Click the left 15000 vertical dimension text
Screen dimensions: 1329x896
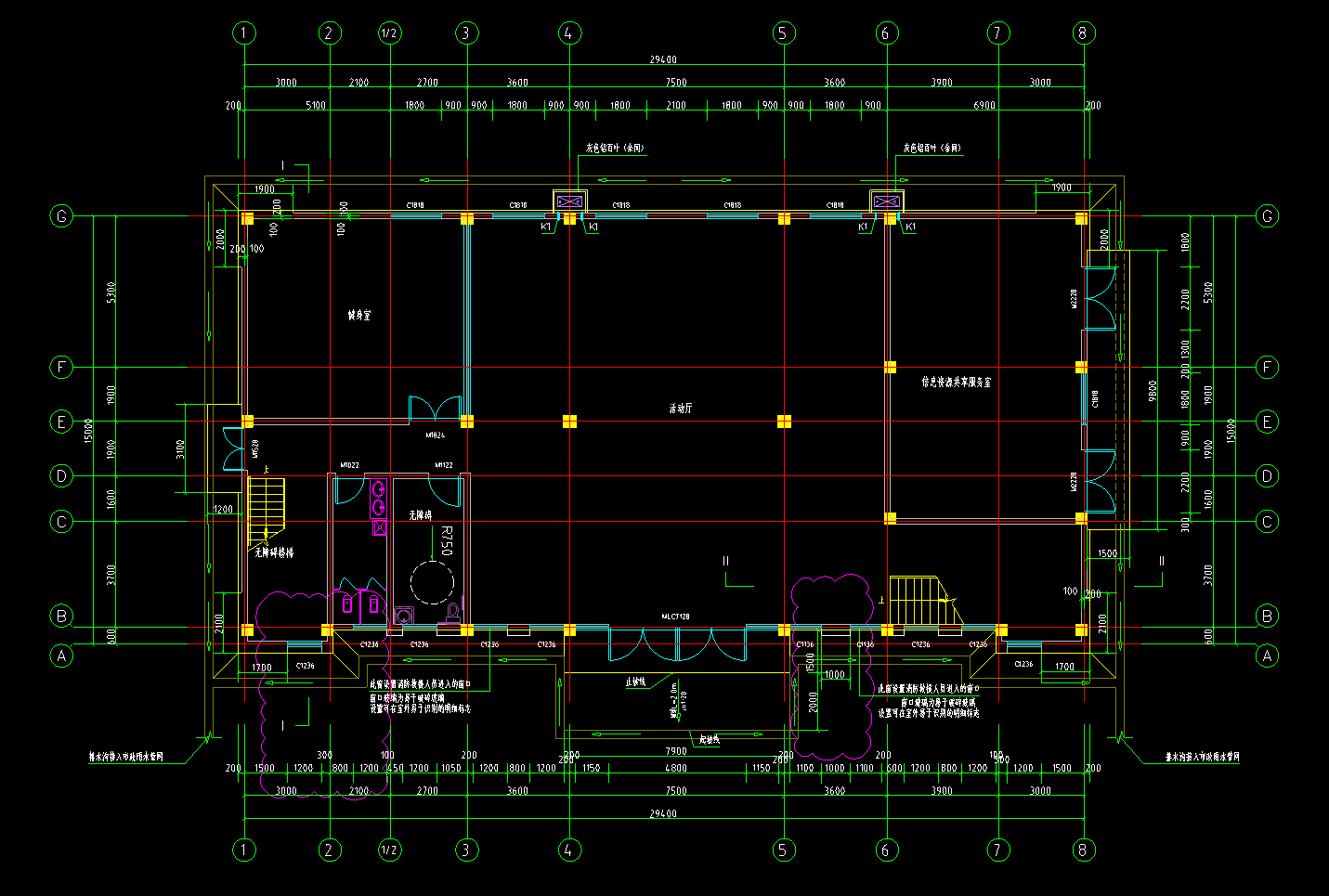tap(88, 430)
